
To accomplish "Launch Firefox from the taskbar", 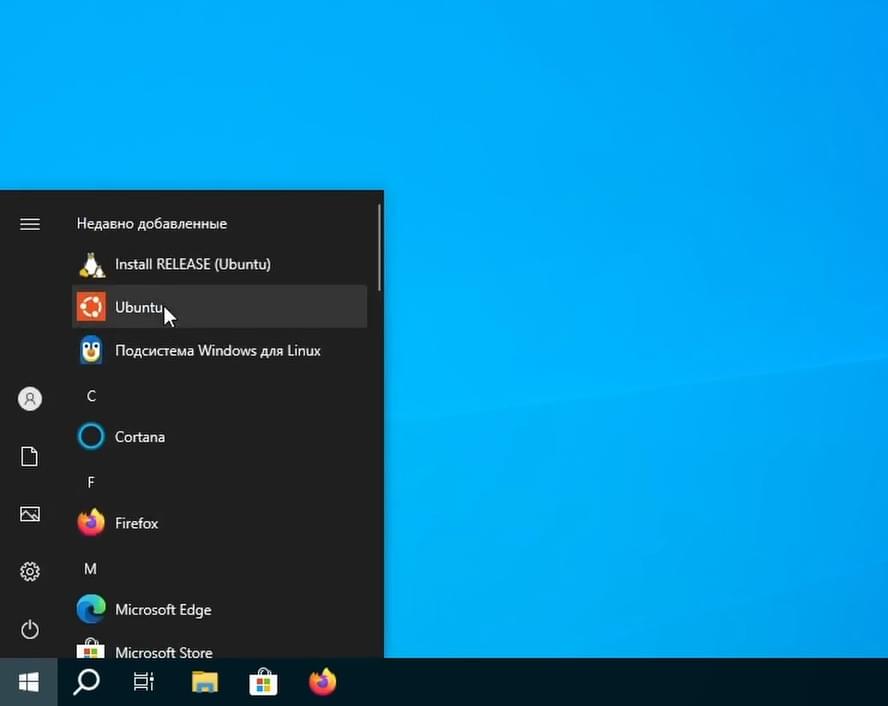I will tap(322, 682).
